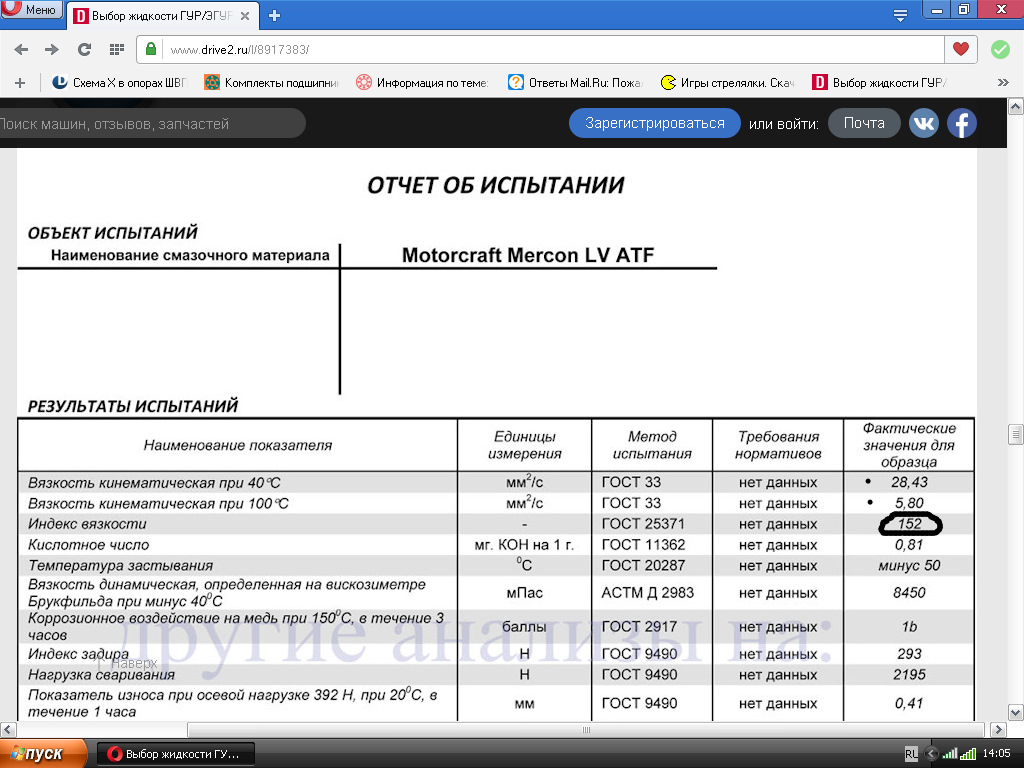
Task: Open a new tab with plus icon
Action: click(x=275, y=15)
